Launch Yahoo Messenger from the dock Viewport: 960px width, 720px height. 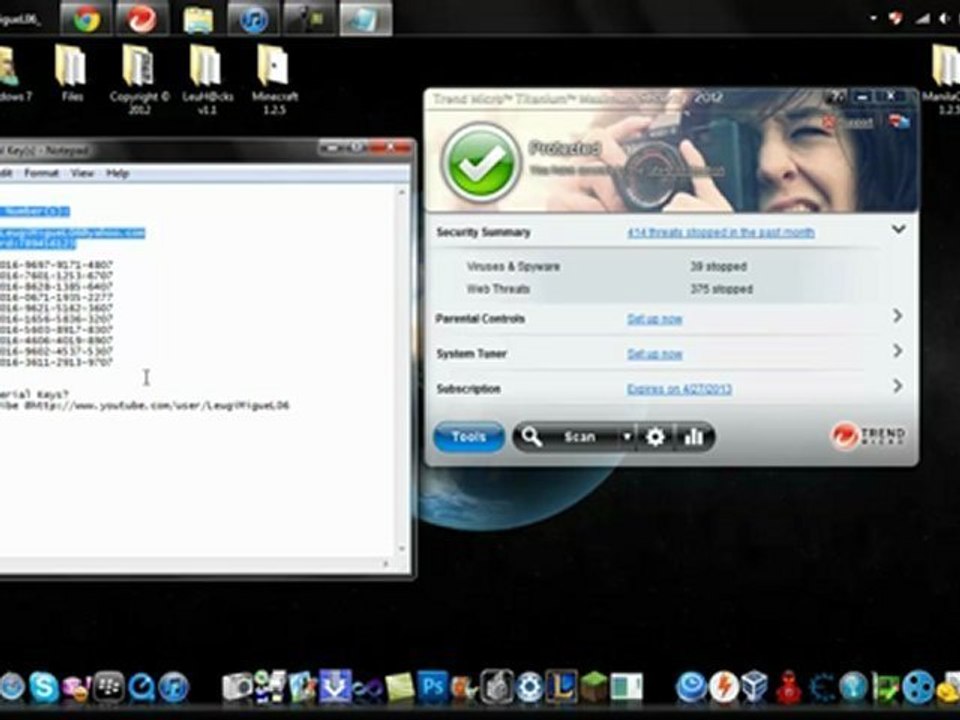(x=76, y=688)
